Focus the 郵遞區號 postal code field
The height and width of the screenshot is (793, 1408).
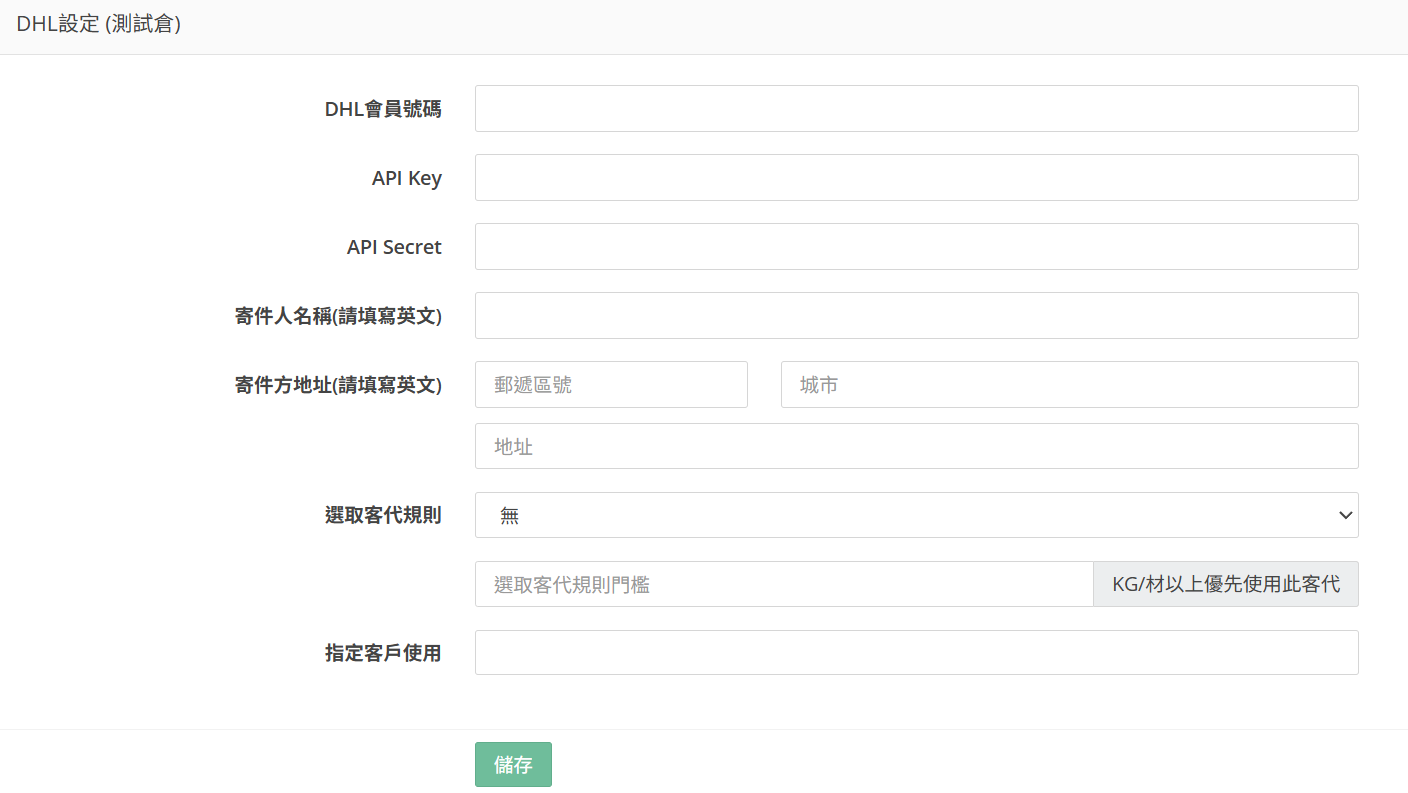611,384
